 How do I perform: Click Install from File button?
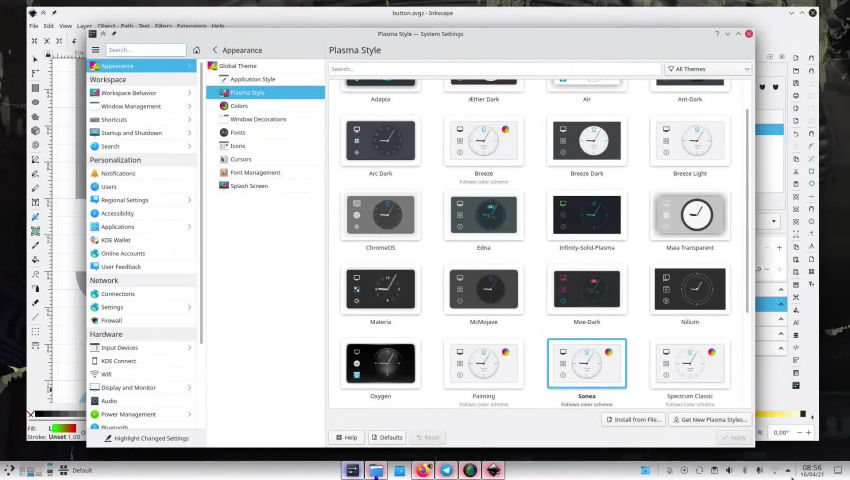point(634,420)
